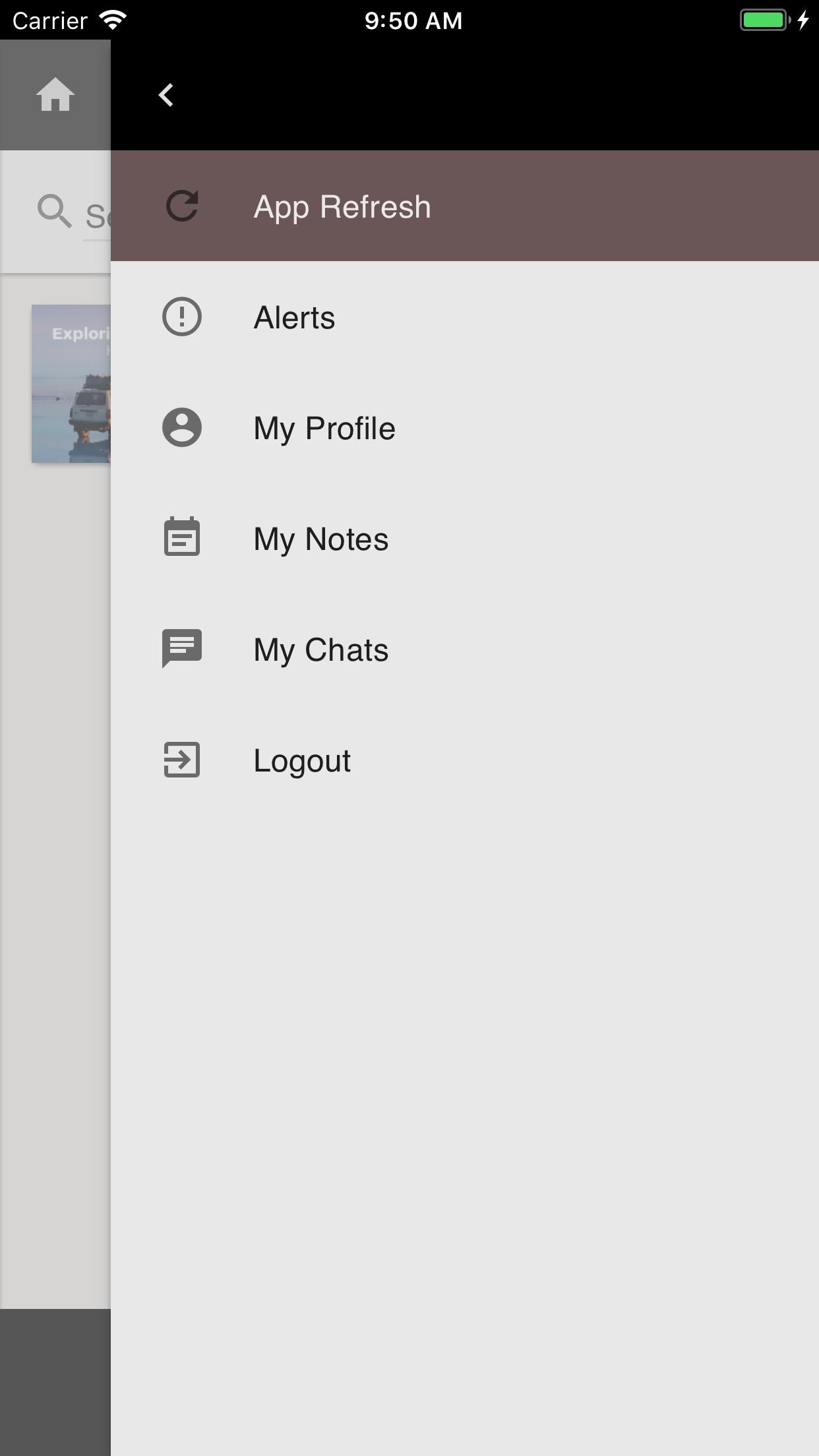Open My Notes
Image resolution: width=819 pixels, height=1456 pixels.
[x=321, y=539]
